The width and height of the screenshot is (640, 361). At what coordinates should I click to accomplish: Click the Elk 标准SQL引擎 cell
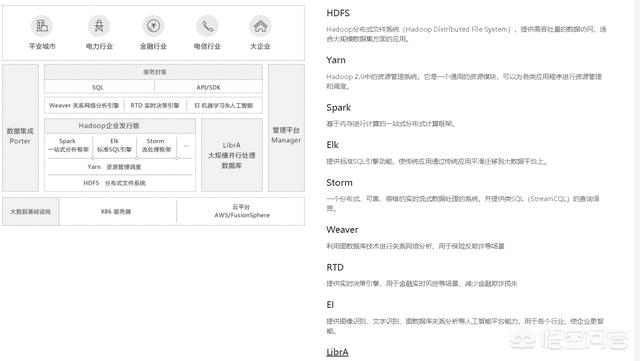114,145
